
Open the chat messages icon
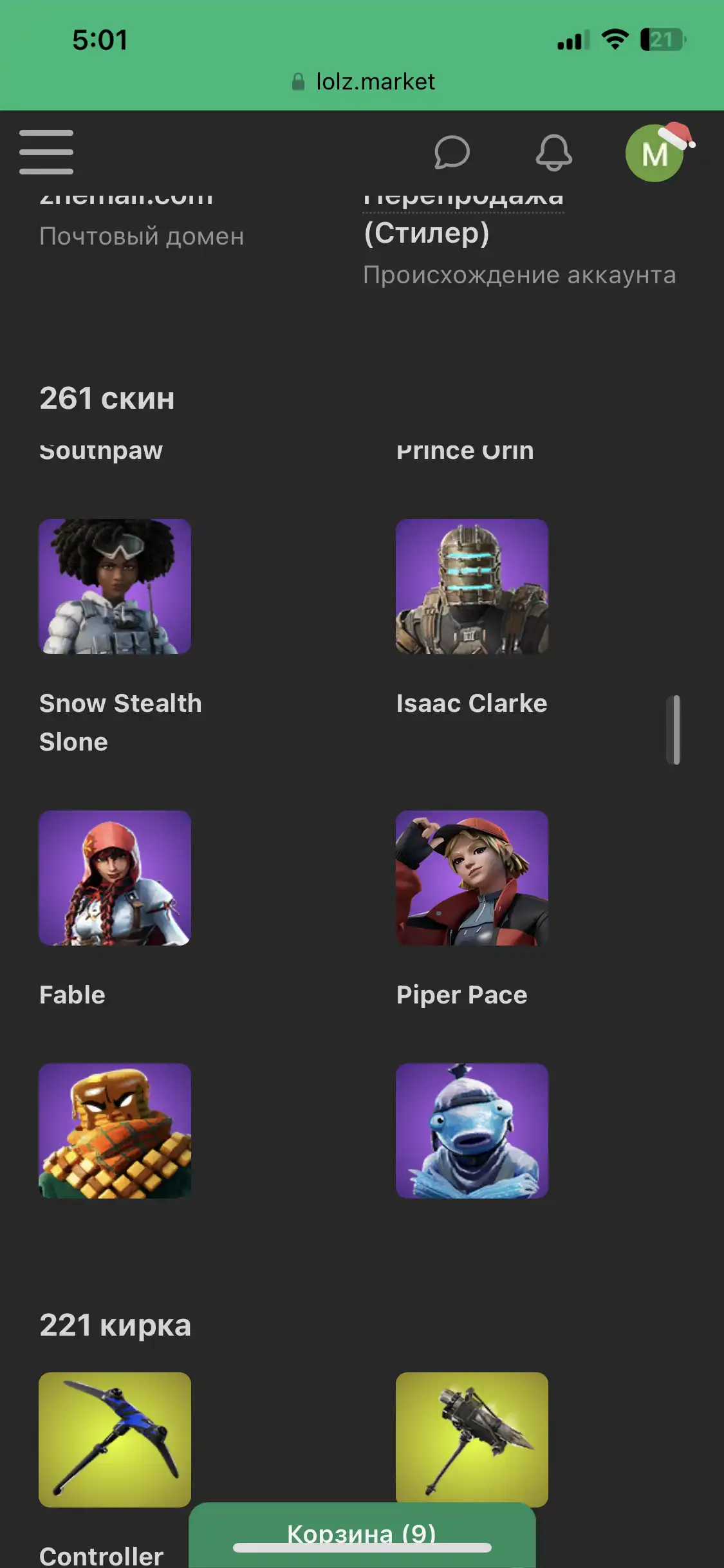452,153
